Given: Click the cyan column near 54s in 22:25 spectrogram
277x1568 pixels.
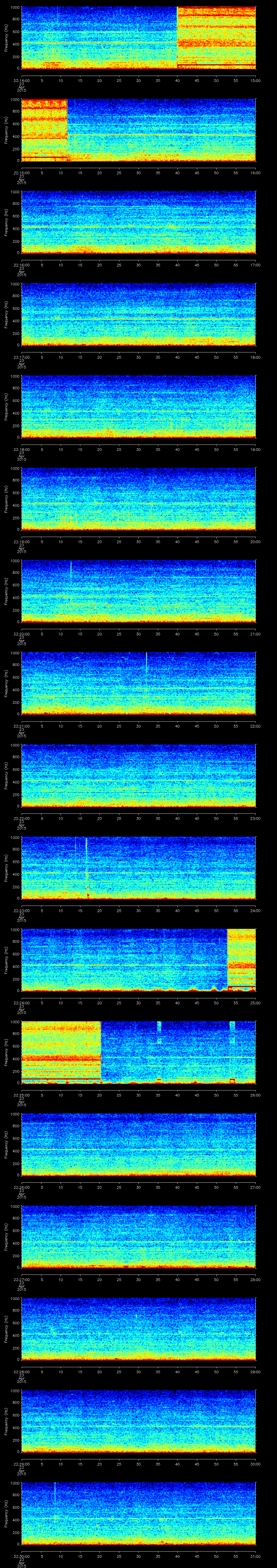Looking at the screenshot, I should coord(232,1035).
